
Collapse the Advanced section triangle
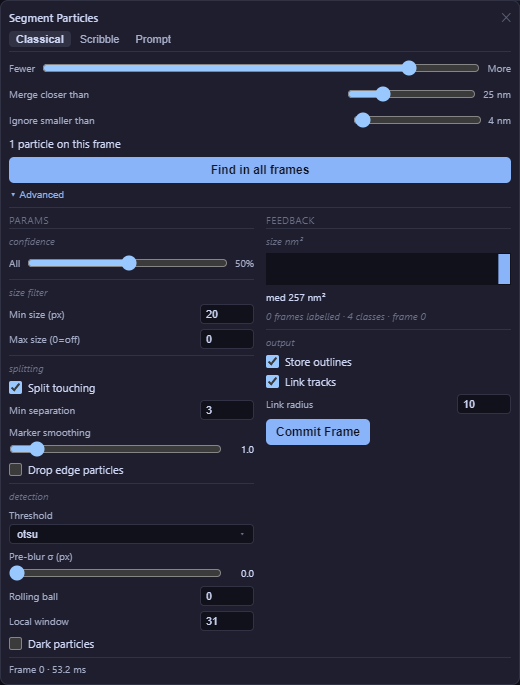13,194
